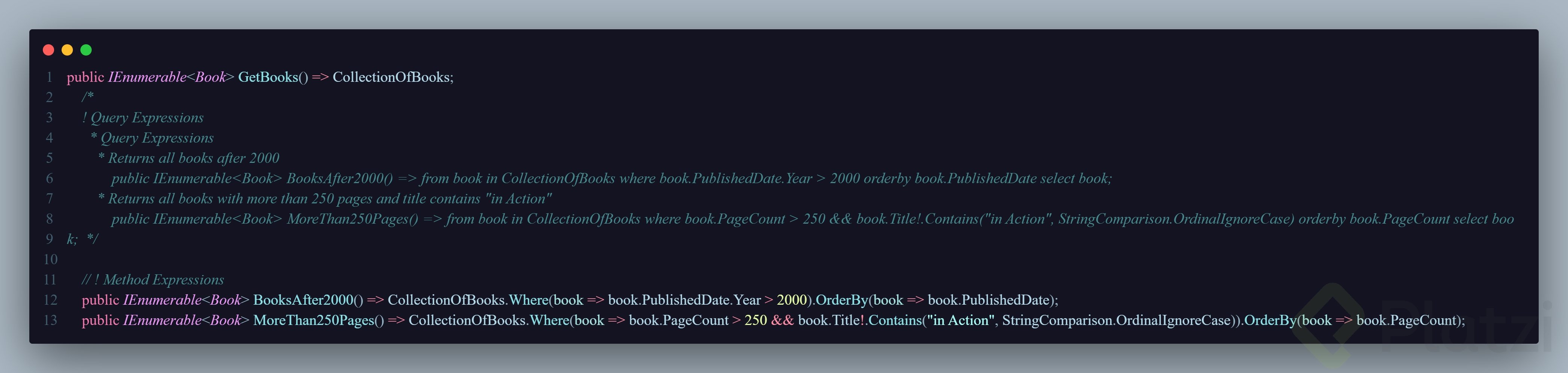
Task: Click the yellow minimize dot of the code window
Action: (68, 50)
